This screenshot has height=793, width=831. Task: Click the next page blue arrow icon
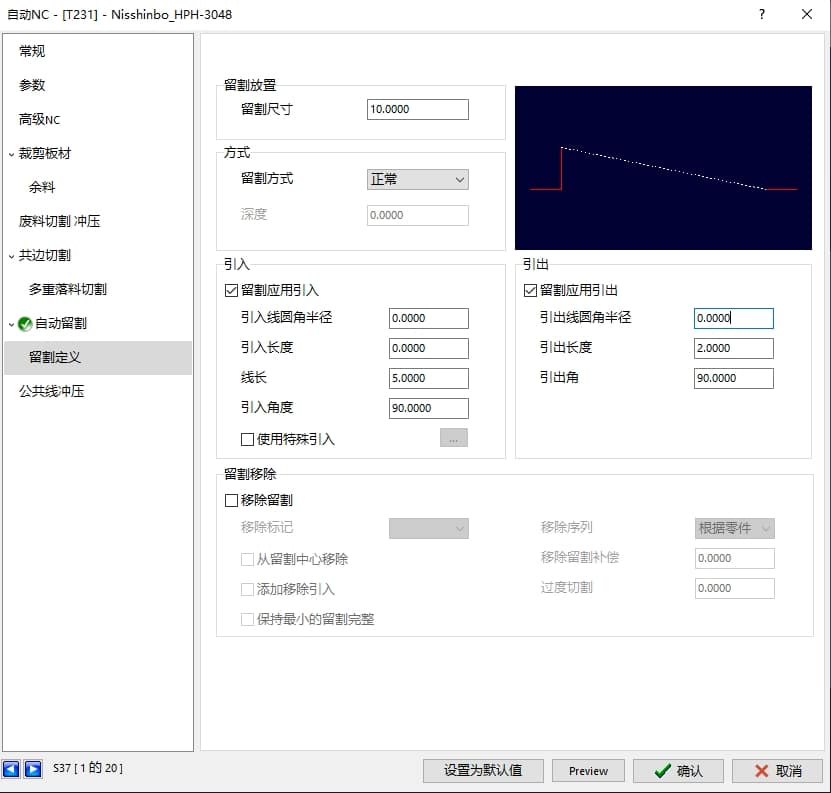point(33,769)
